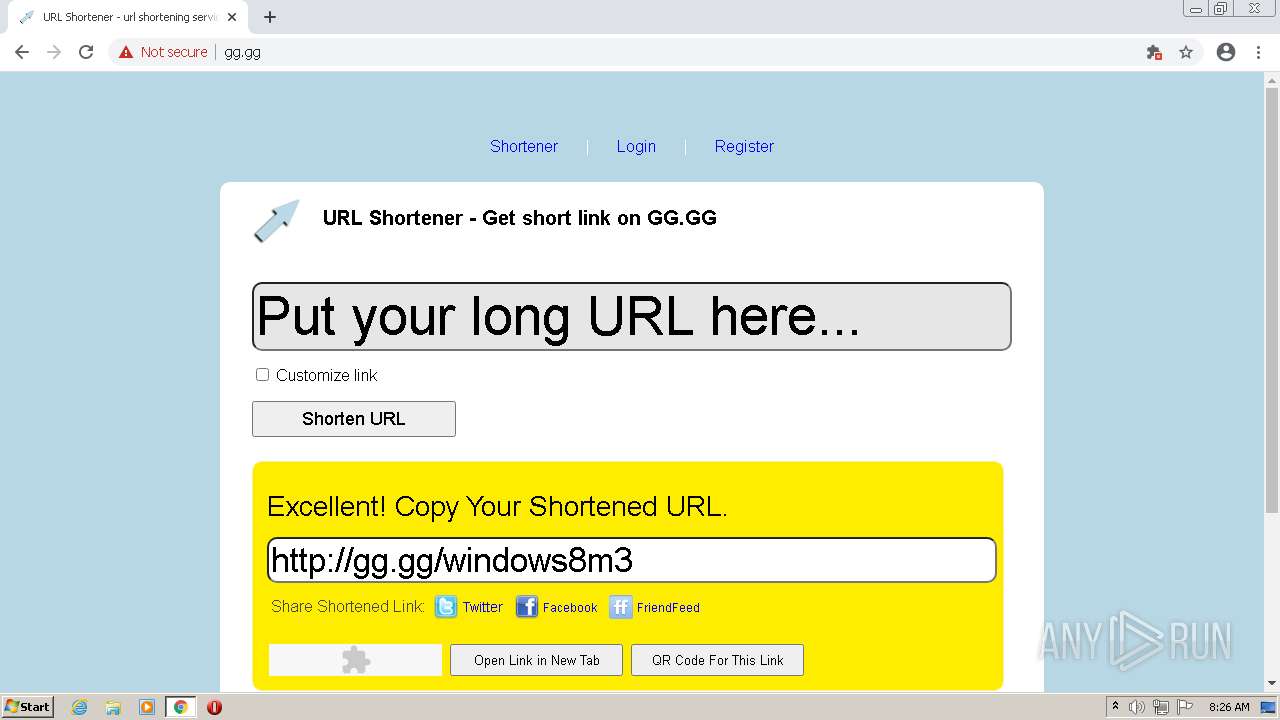Click the long URL input field
Image resolution: width=1280 pixels, height=720 pixels.
(631, 316)
